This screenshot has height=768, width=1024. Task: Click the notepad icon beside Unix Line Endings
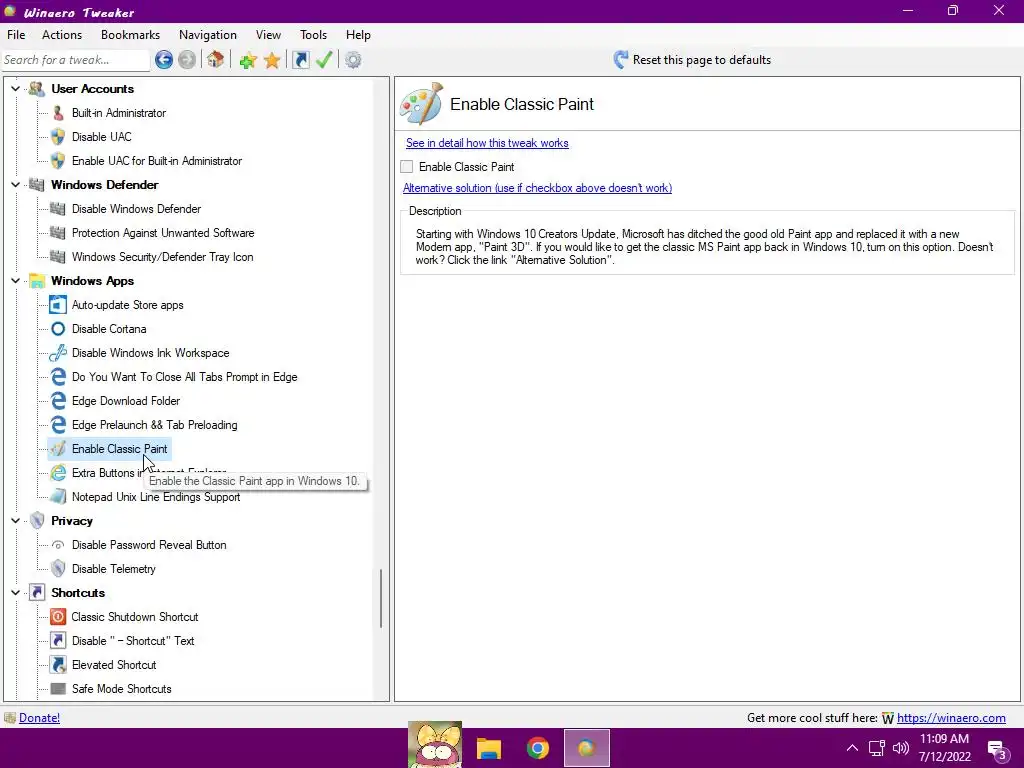(x=58, y=497)
